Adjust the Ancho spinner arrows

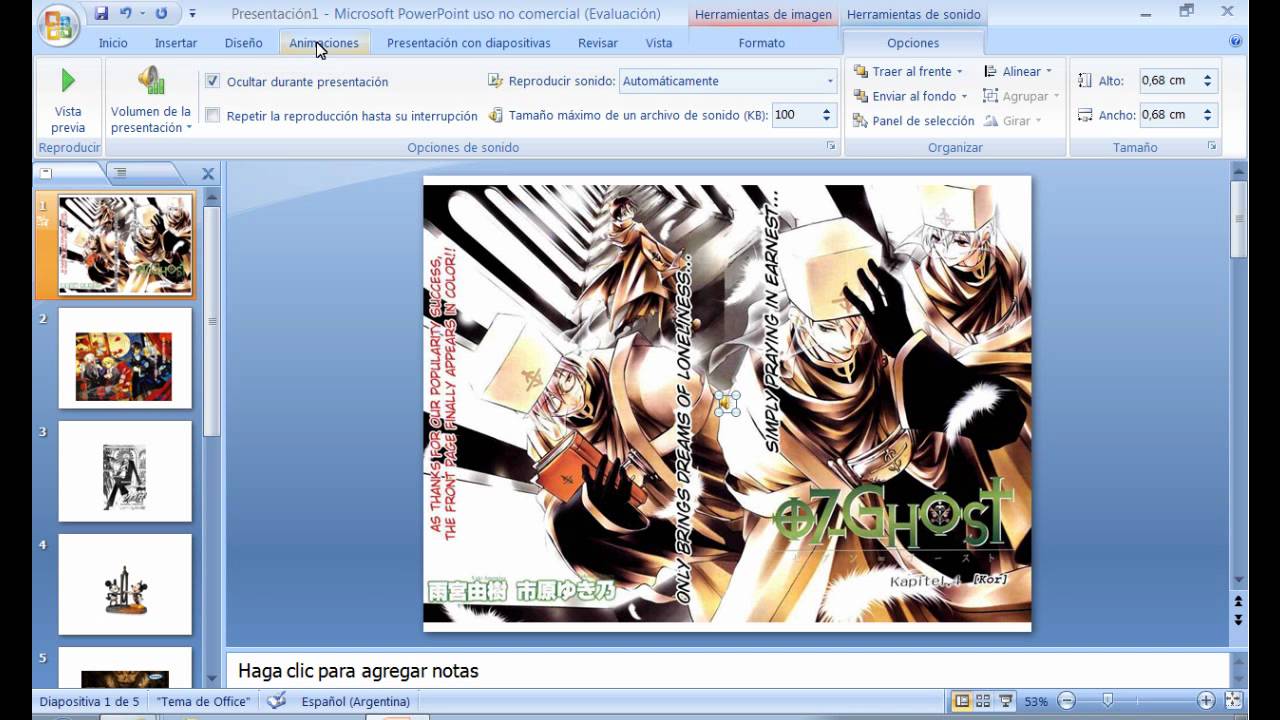coord(1208,114)
